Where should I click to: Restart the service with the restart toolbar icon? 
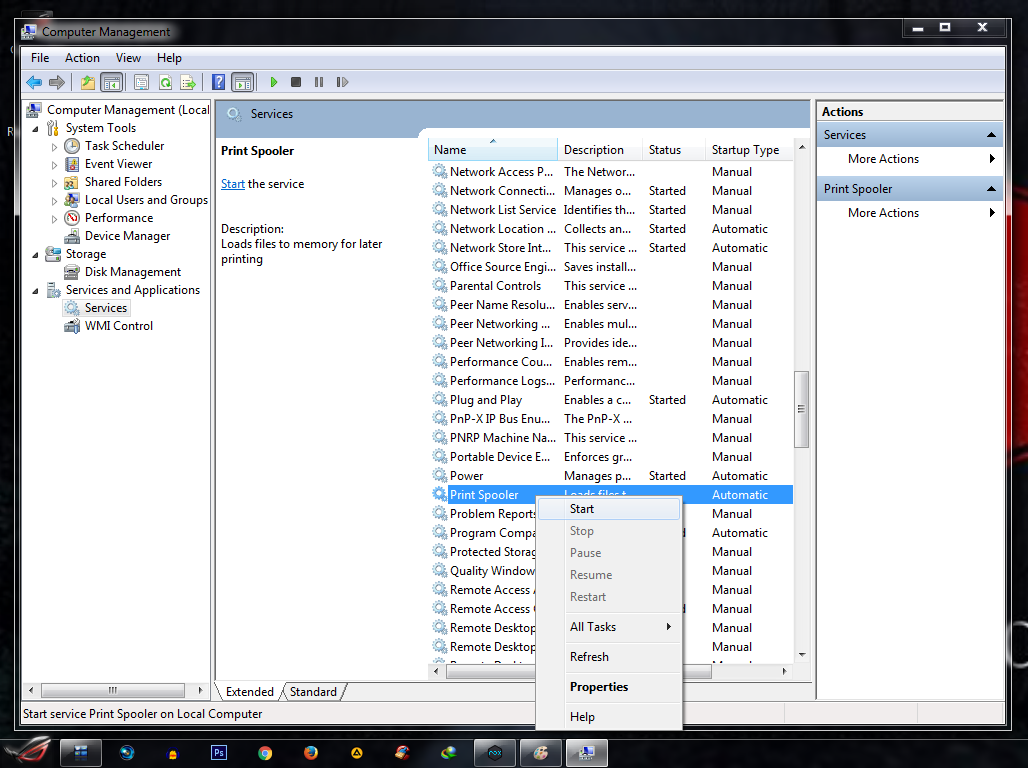tap(342, 82)
